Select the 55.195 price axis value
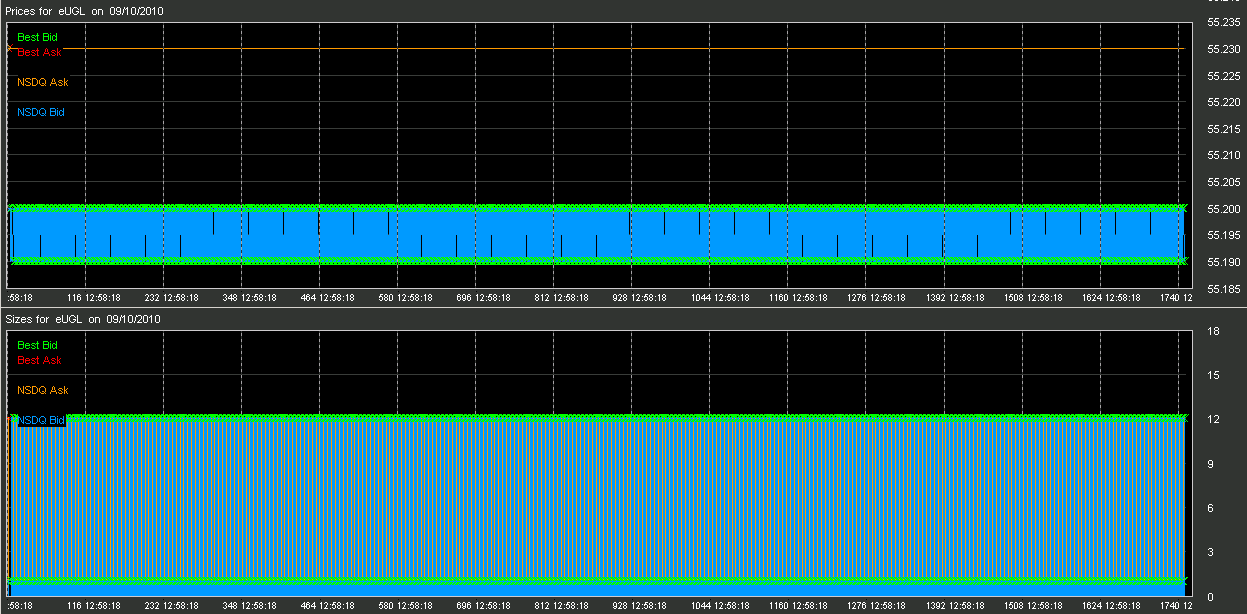 [1224, 235]
